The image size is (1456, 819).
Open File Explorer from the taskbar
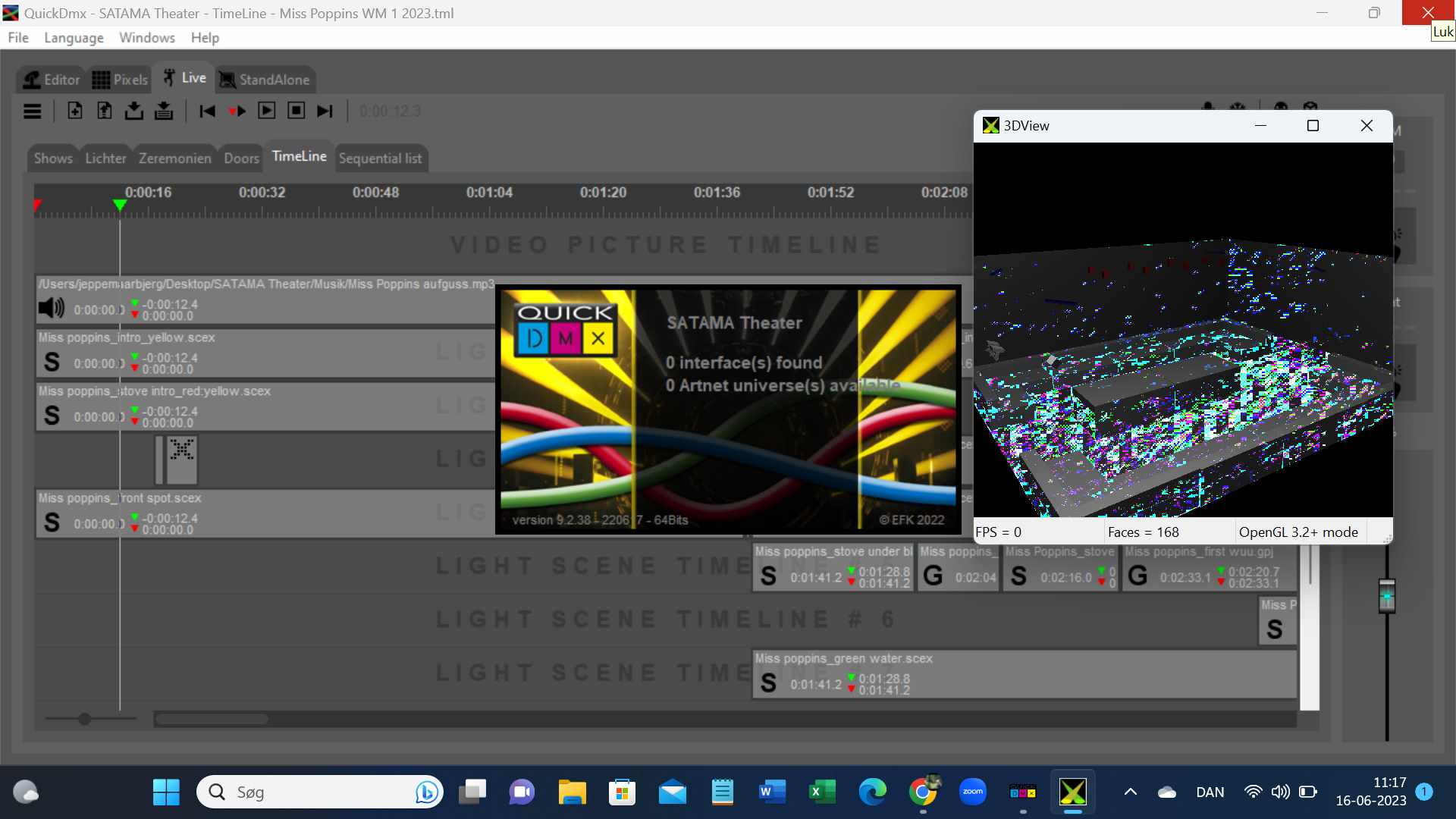(x=572, y=792)
